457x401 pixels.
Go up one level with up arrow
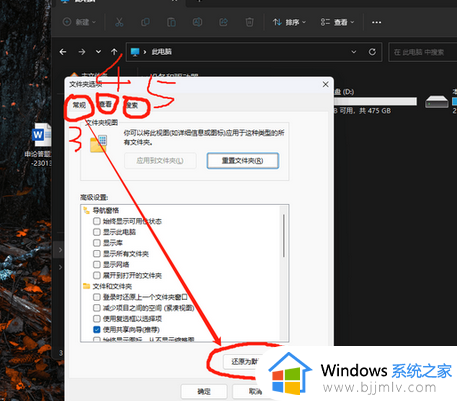pos(114,52)
